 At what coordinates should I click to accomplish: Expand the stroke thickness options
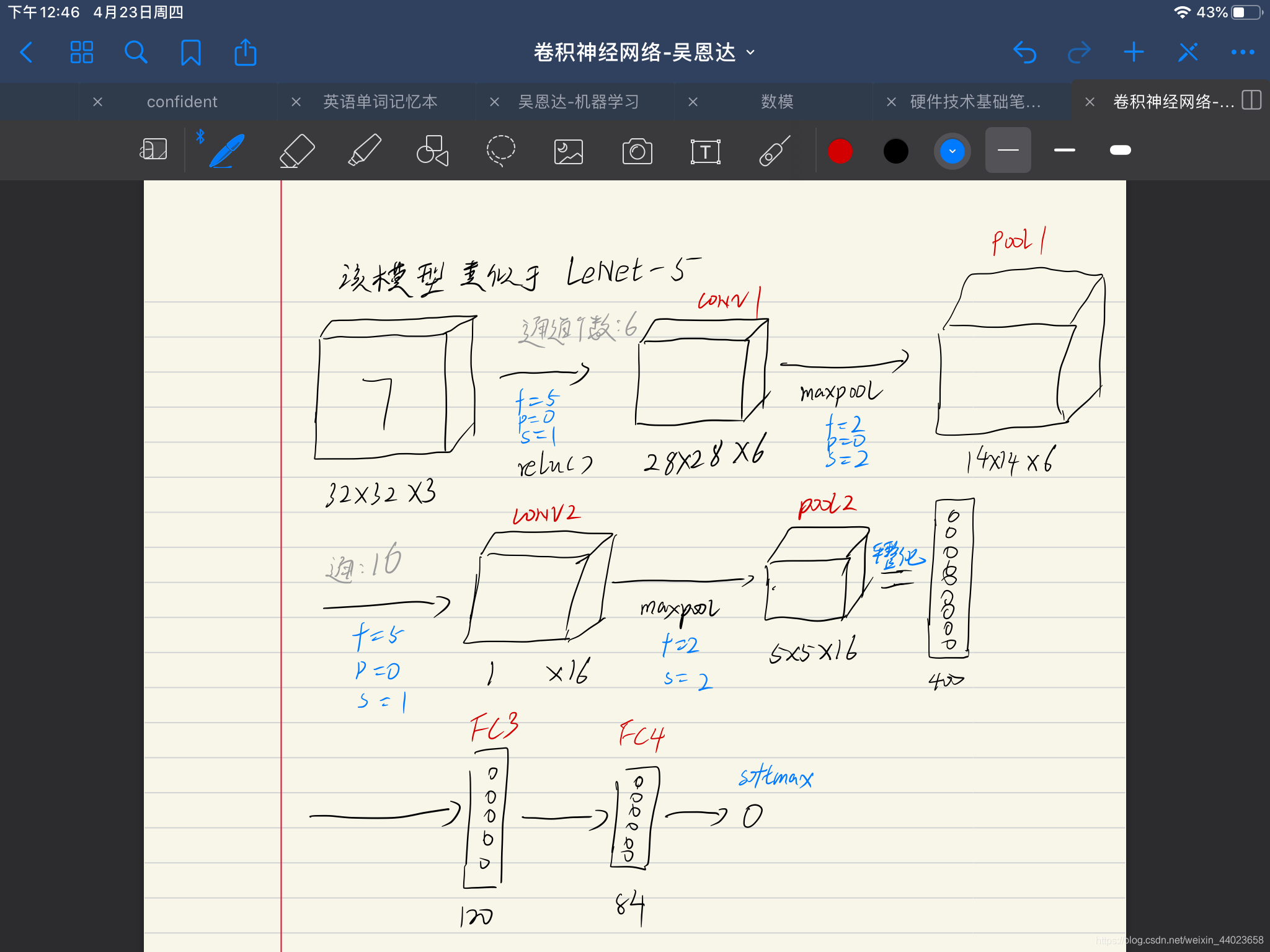1008,150
